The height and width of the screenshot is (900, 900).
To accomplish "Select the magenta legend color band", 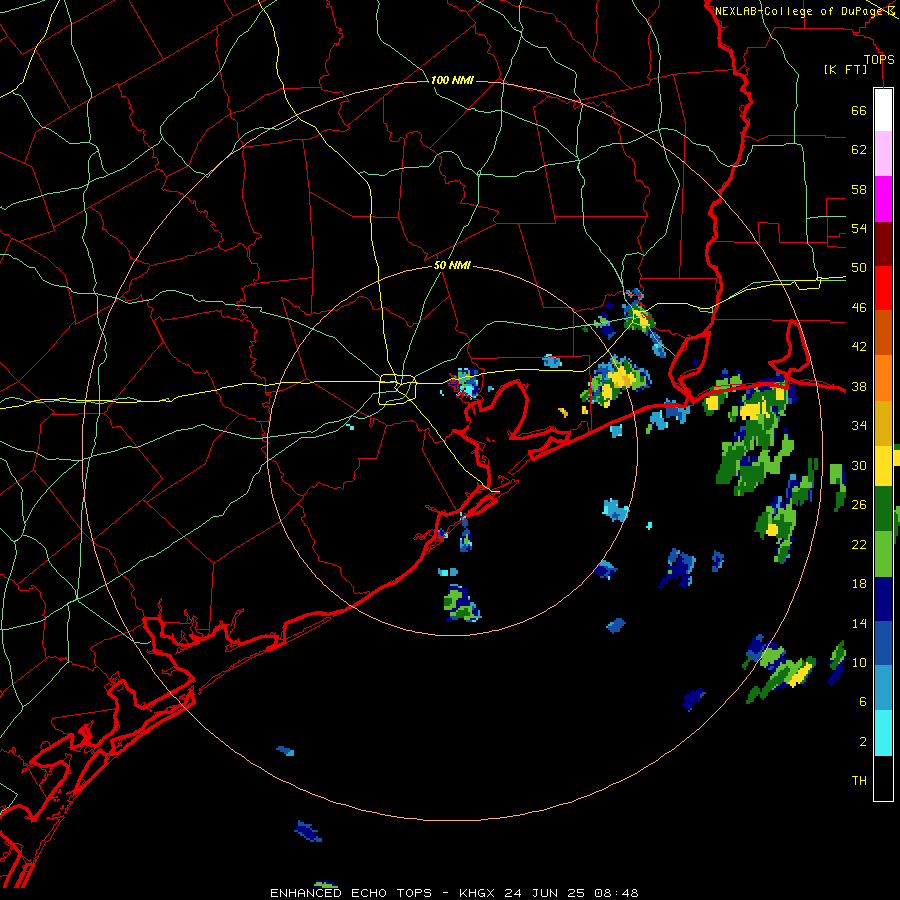I will (x=883, y=199).
